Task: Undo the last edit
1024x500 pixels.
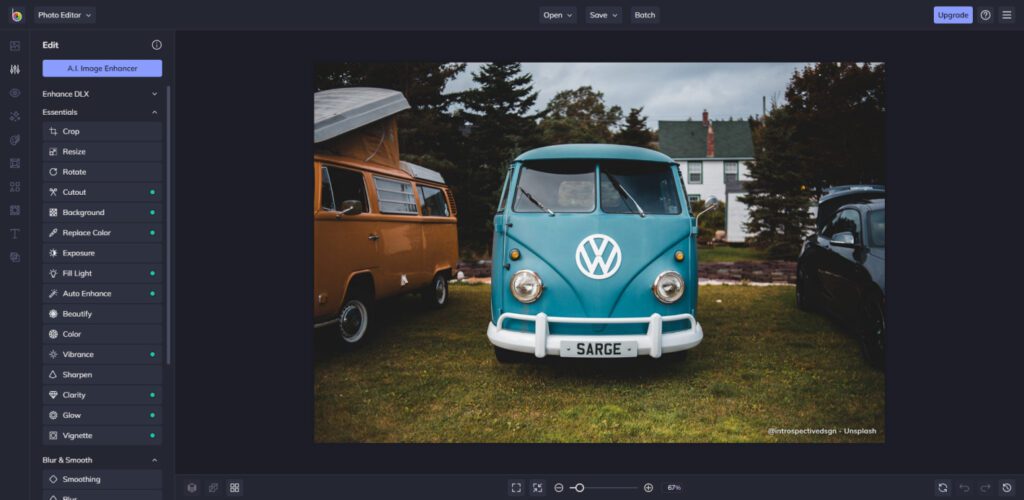Action: point(965,488)
